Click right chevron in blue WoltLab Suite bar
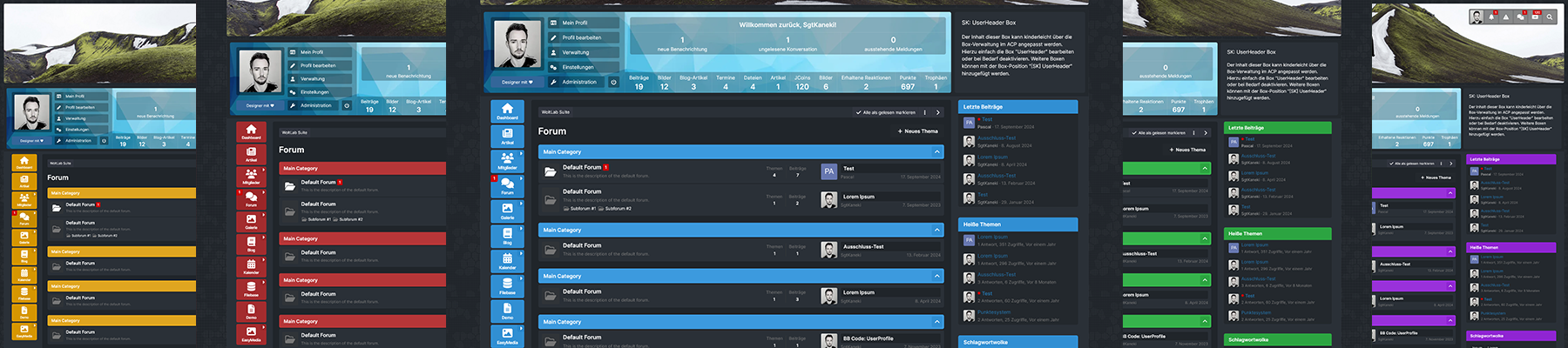Viewport: 1568px width, 348px height. pos(937,112)
